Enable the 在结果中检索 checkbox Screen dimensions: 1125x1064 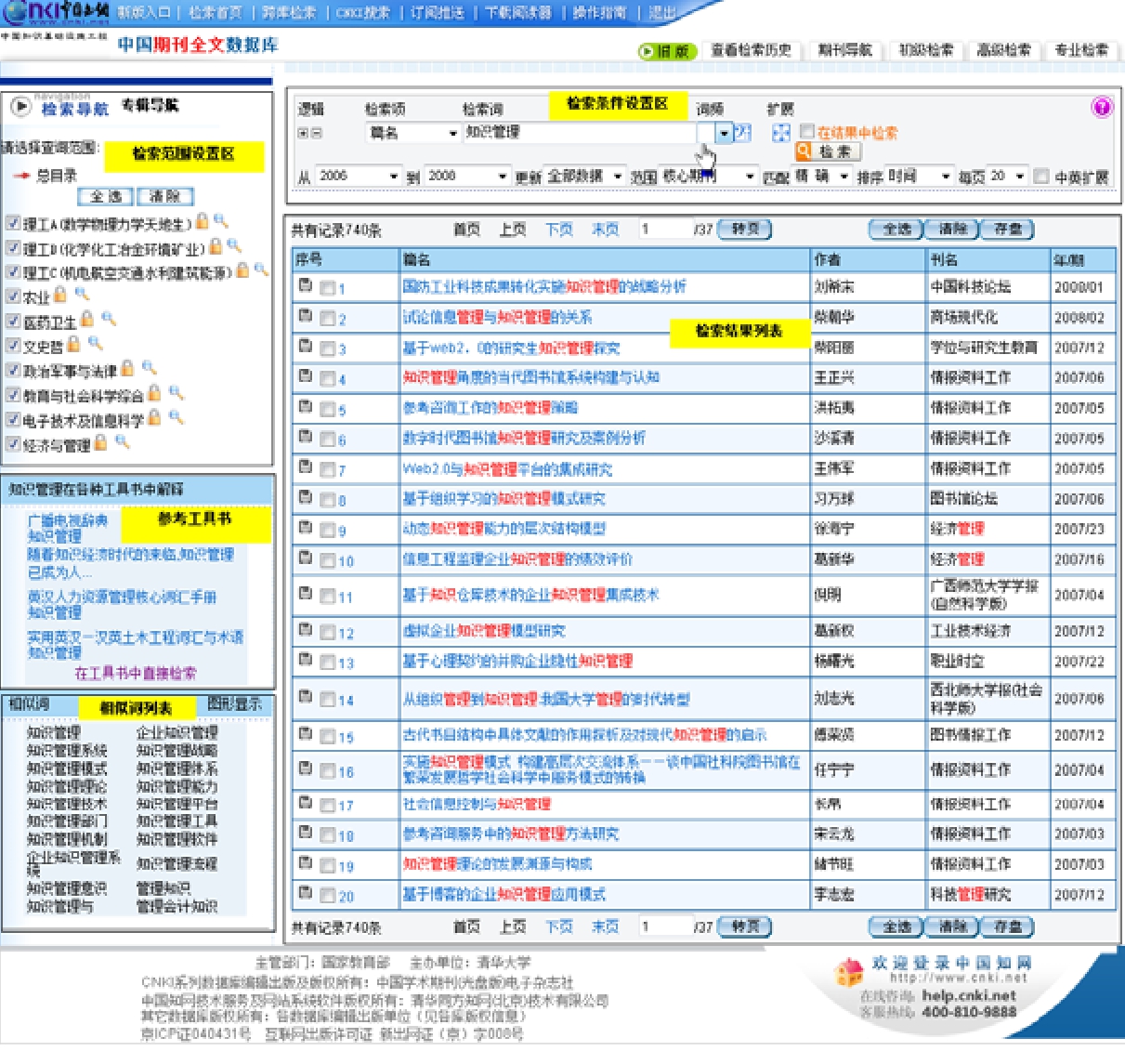[x=806, y=132]
